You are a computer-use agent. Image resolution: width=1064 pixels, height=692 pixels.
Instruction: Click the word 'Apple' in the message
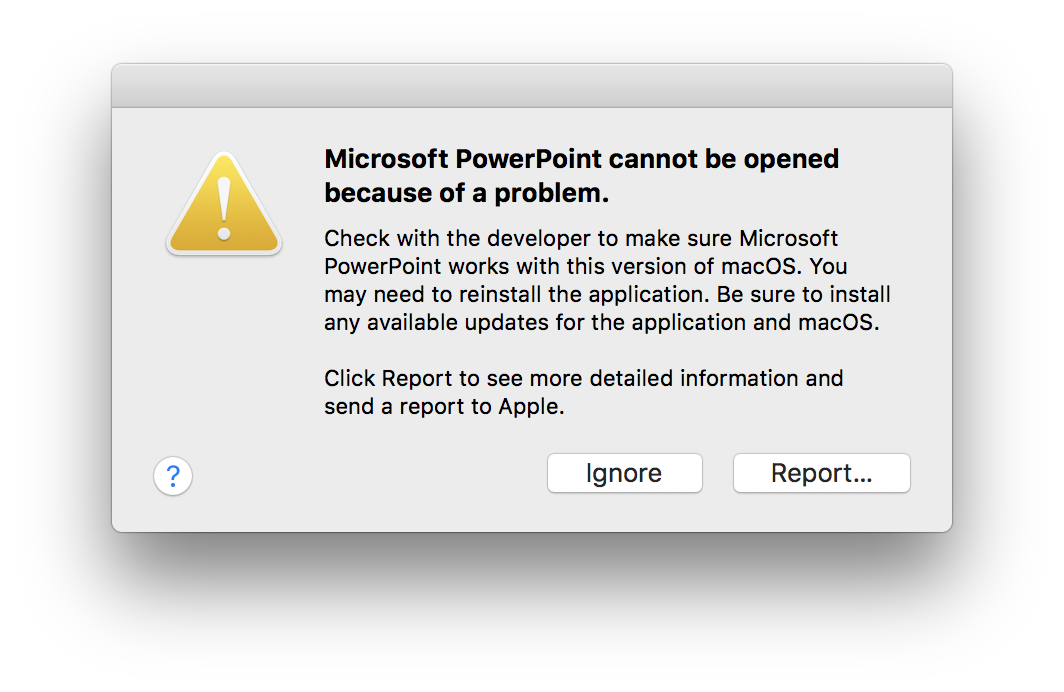[x=529, y=406]
